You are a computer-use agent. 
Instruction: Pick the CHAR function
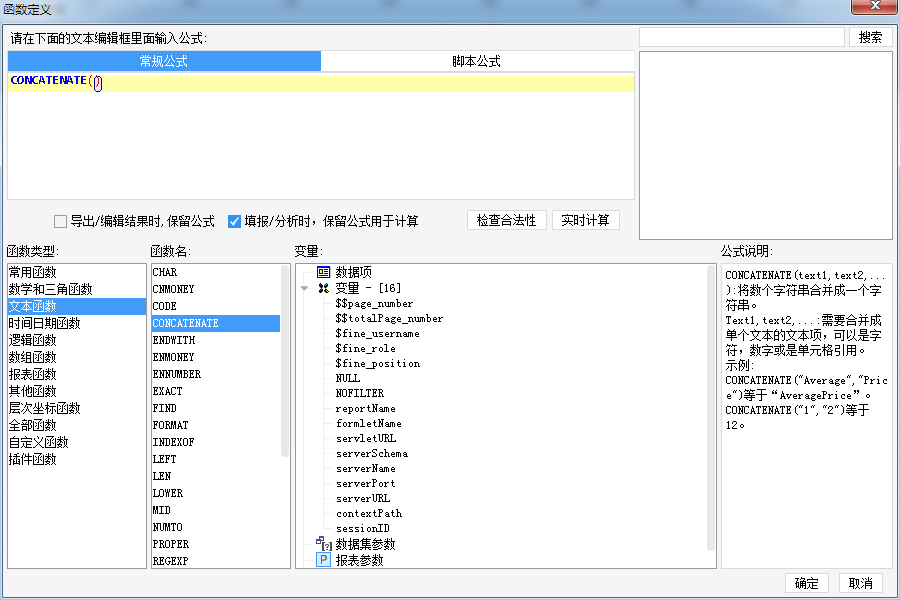tap(216, 272)
